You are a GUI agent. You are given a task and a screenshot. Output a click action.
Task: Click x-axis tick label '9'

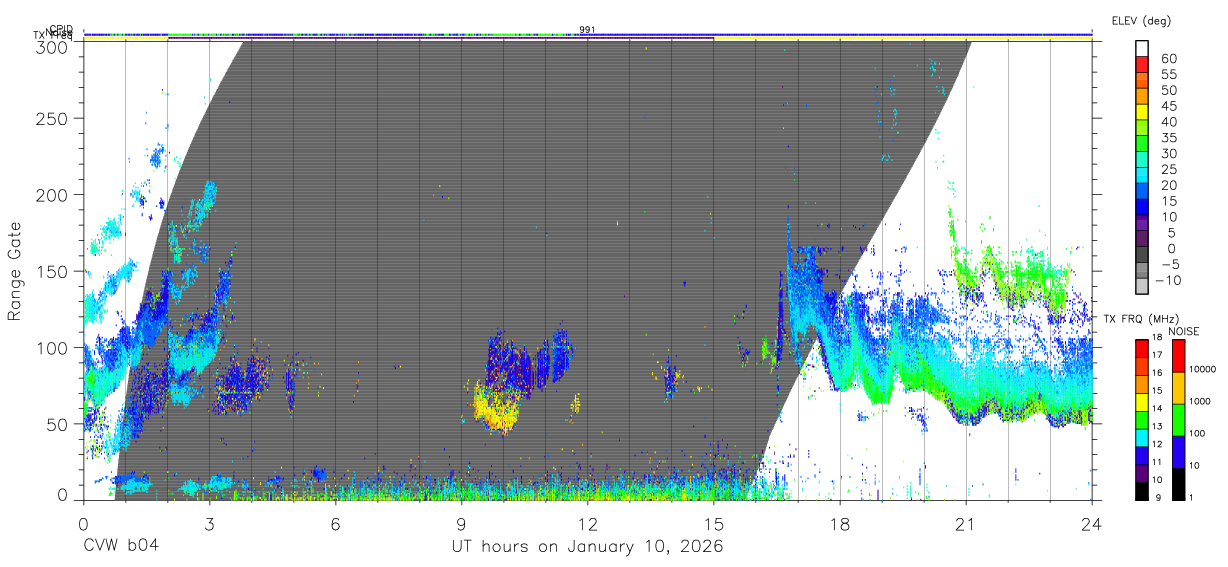coord(461,523)
